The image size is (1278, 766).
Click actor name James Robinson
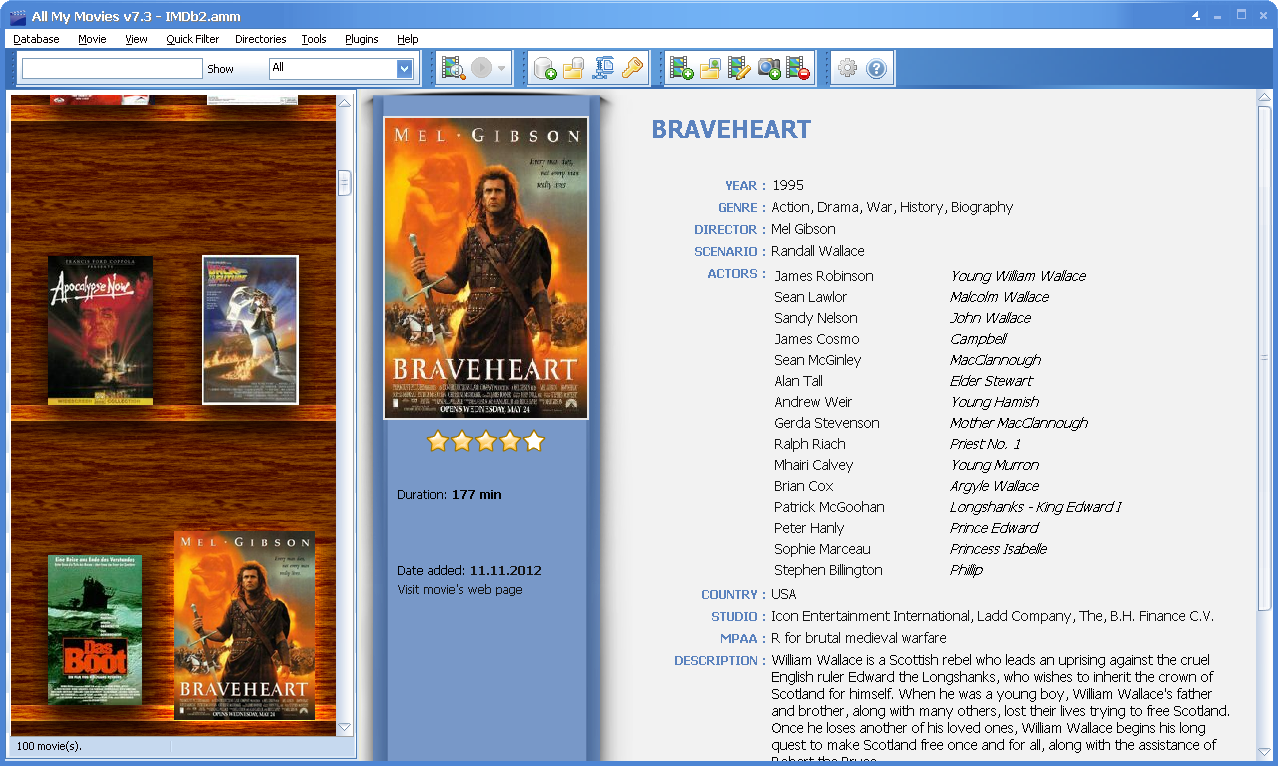(x=824, y=276)
